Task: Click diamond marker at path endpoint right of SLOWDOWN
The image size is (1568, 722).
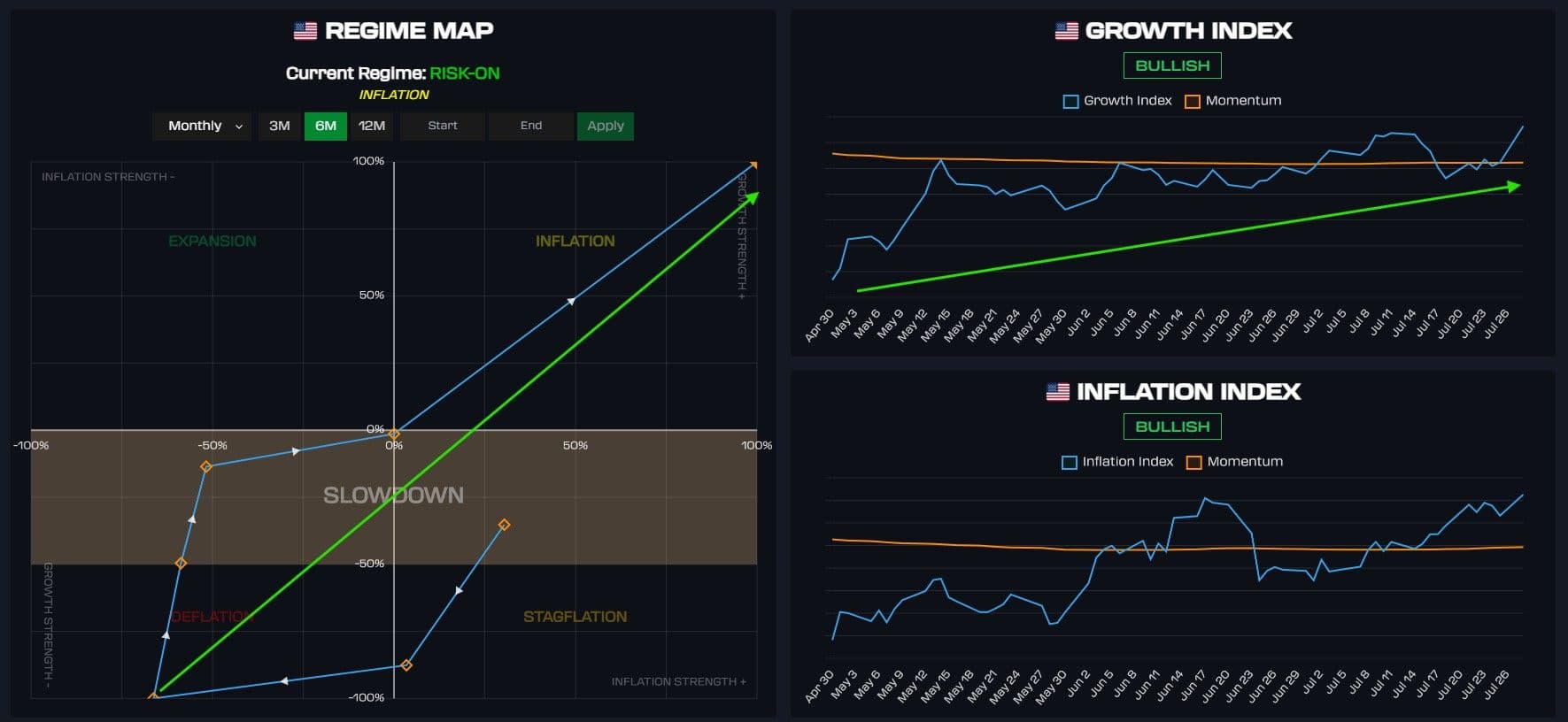Action: (504, 526)
